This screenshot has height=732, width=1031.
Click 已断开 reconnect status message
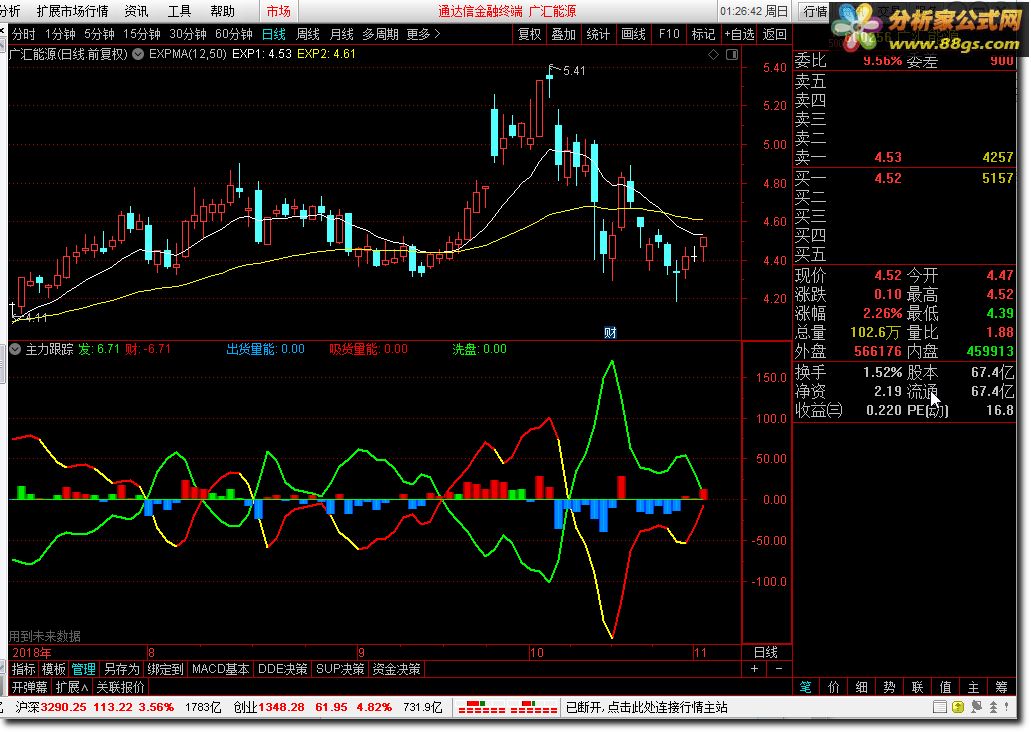646,708
